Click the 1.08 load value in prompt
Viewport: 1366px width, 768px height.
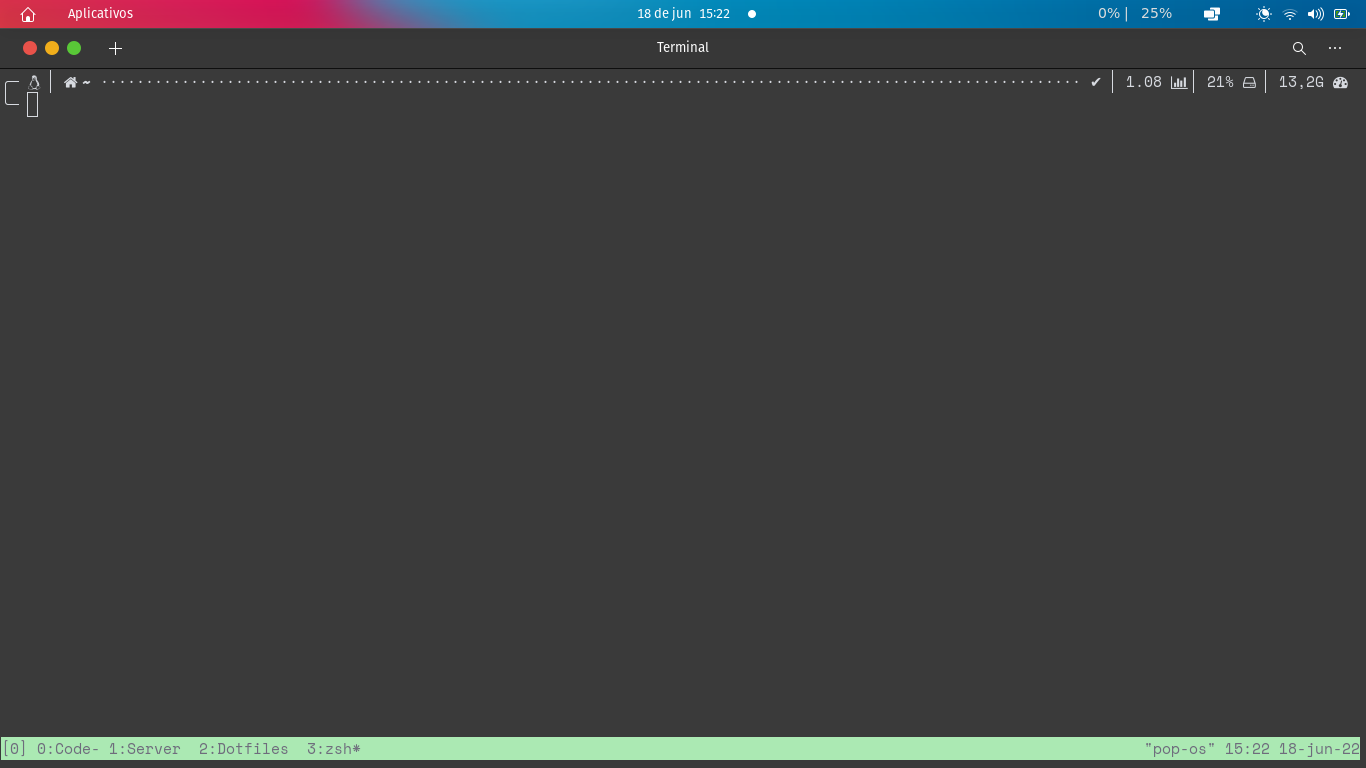tap(1144, 82)
